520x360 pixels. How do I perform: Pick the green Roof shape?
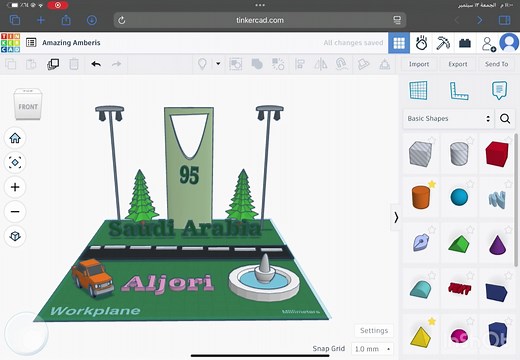[x=459, y=243]
